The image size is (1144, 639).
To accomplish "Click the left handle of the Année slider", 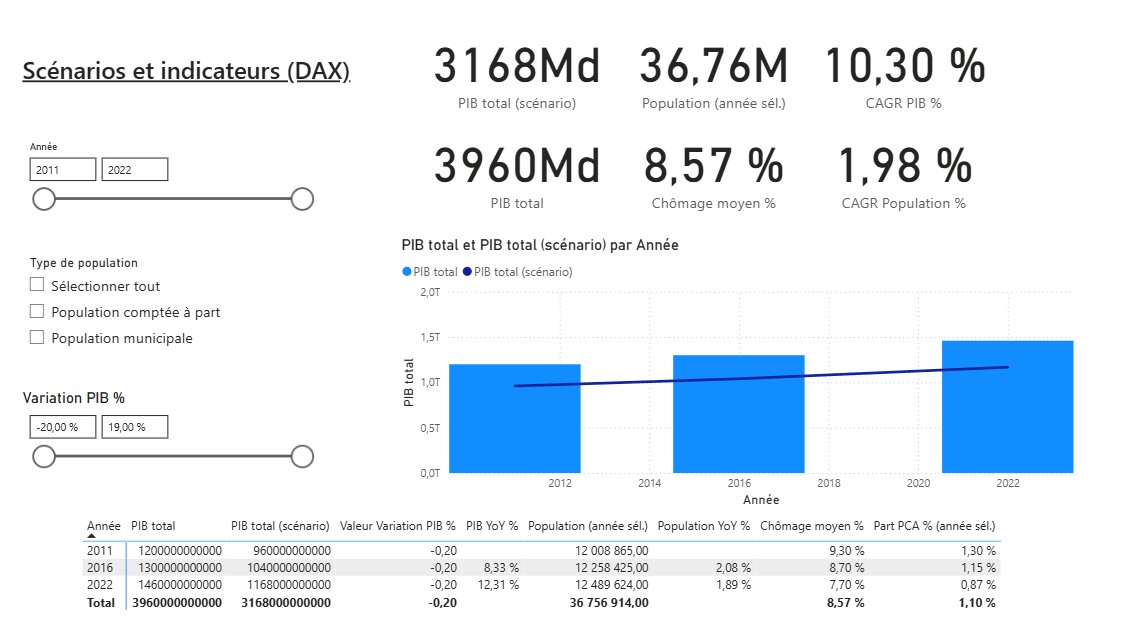I will pyautogui.click(x=44, y=199).
